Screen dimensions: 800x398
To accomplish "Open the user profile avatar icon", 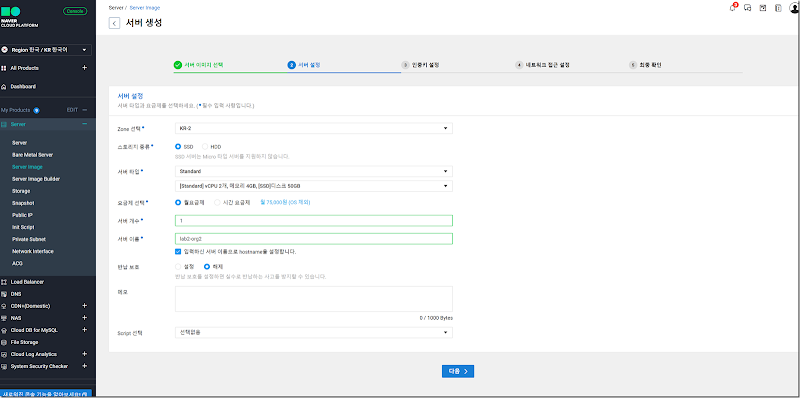I will 794,7.
